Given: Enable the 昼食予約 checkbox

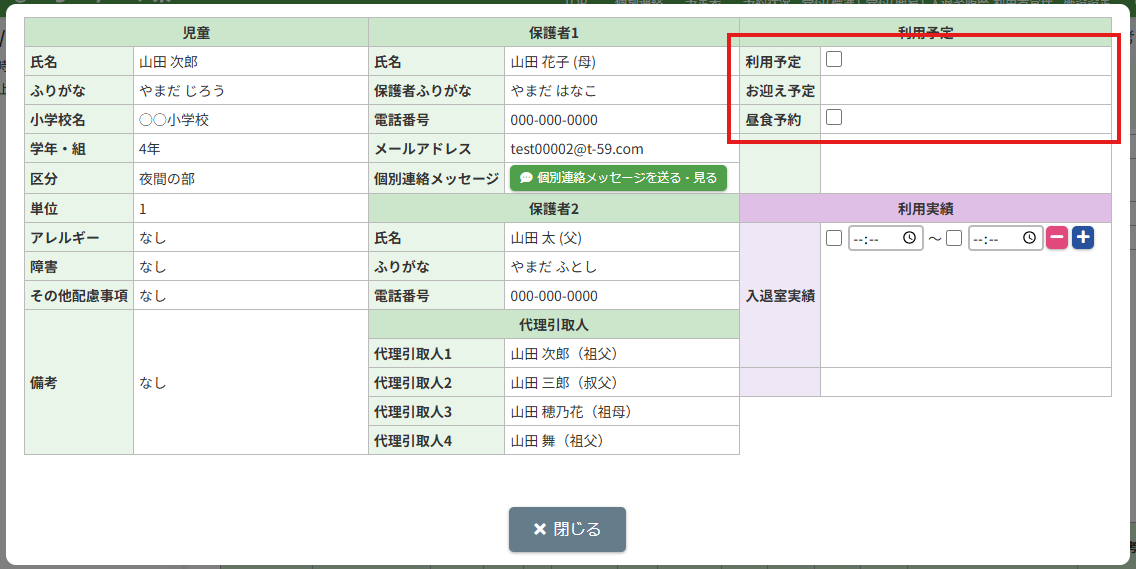Looking at the screenshot, I should [x=834, y=118].
